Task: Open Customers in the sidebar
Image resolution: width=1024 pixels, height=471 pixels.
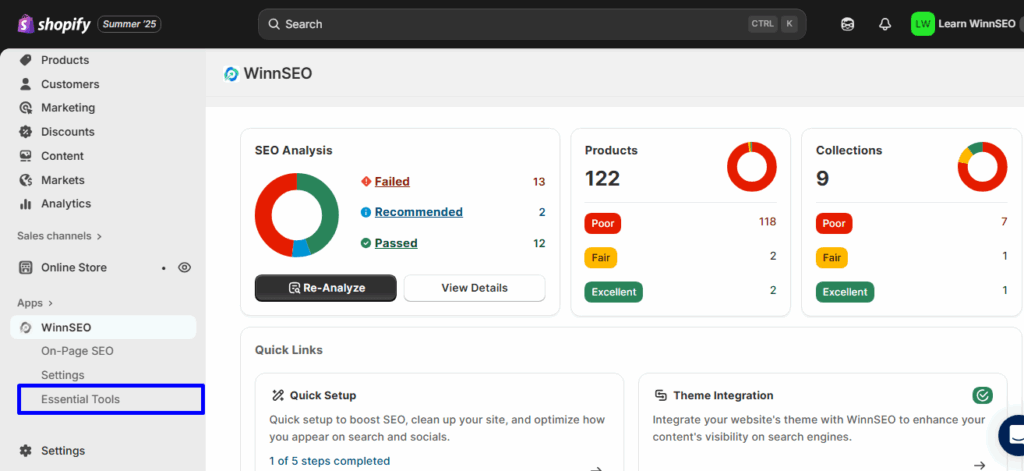Action: [x=70, y=84]
